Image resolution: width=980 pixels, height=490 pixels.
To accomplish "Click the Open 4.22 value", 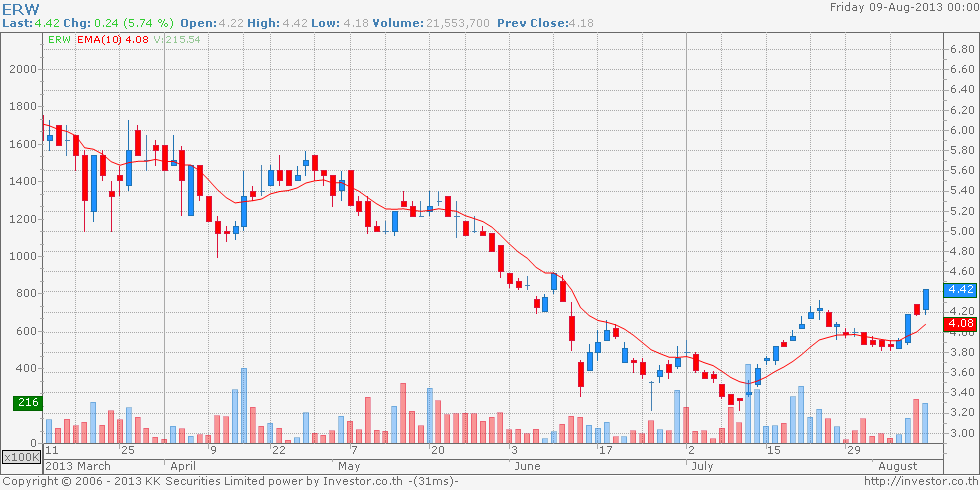I will coord(229,23).
